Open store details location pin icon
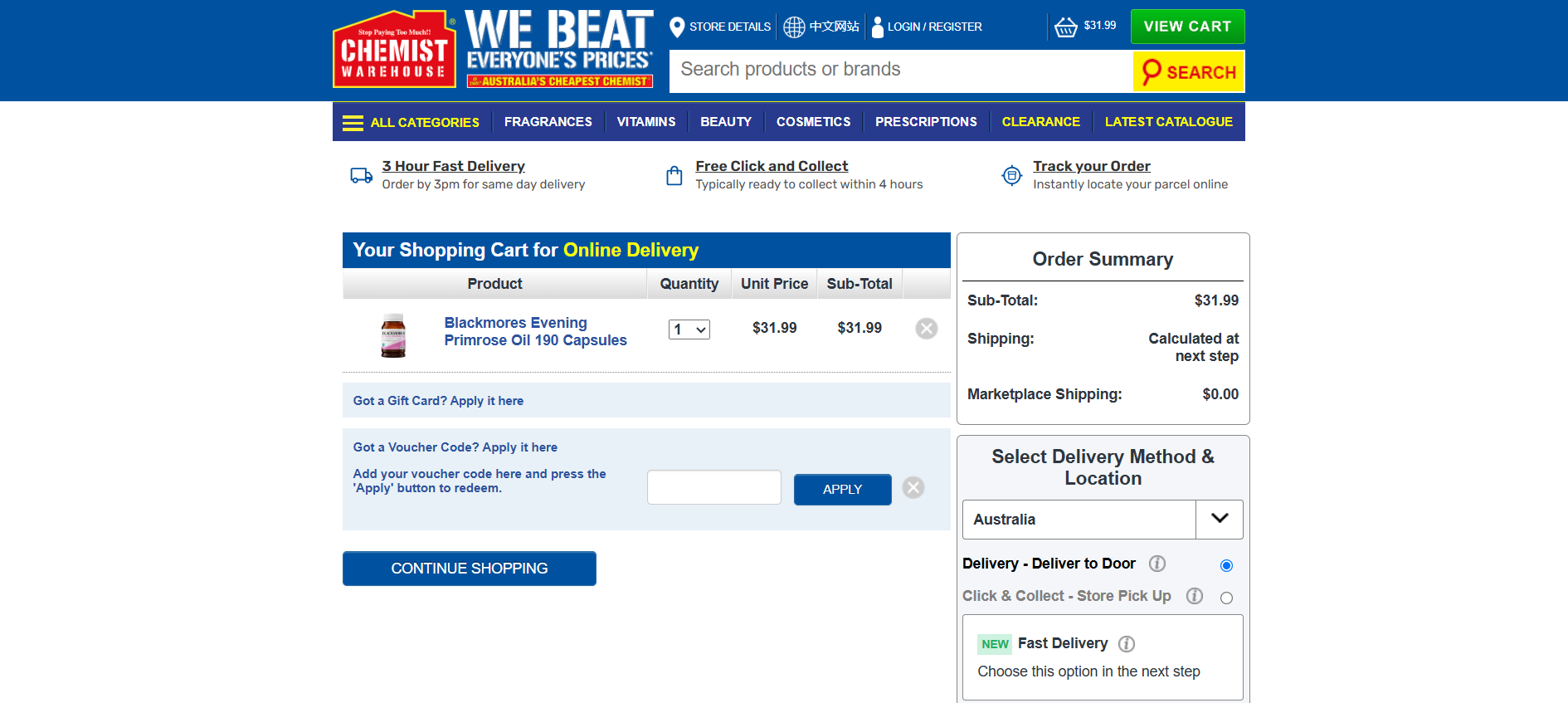Viewport: 1568px width, 703px height. tap(677, 27)
